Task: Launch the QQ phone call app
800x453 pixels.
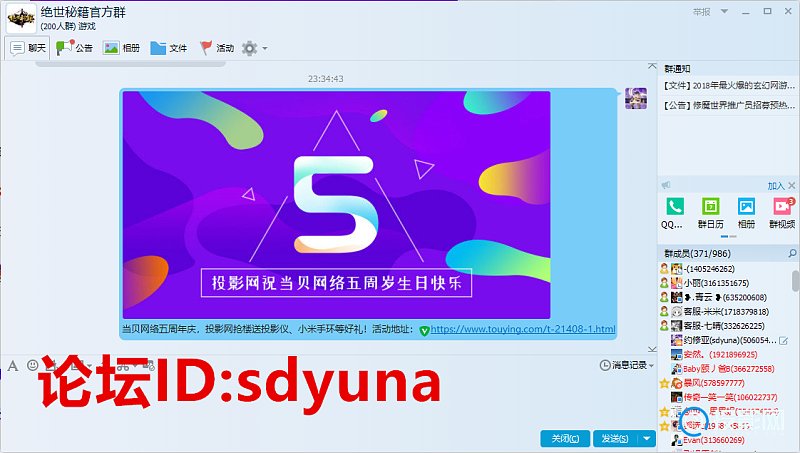Action: click(x=674, y=213)
